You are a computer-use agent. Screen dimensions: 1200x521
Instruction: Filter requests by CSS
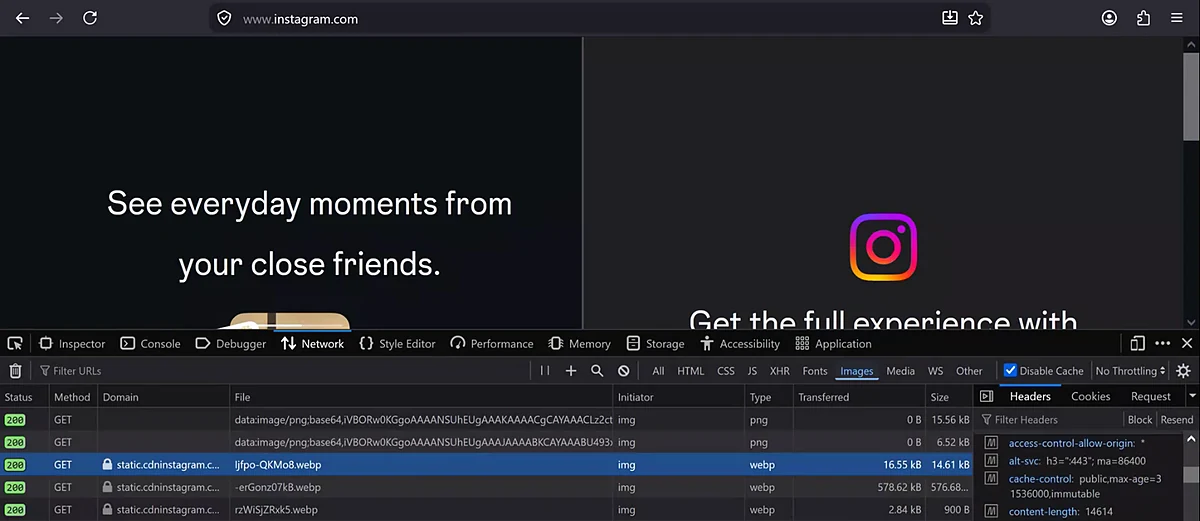click(726, 371)
